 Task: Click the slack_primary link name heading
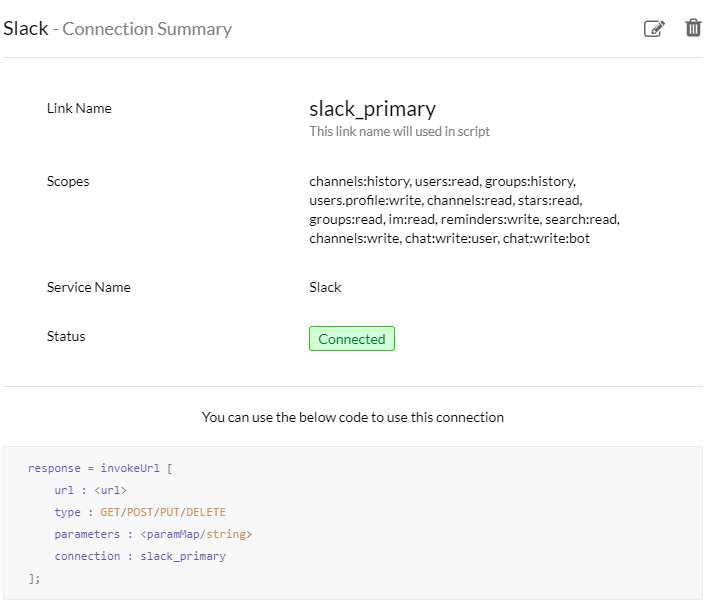[x=373, y=109]
